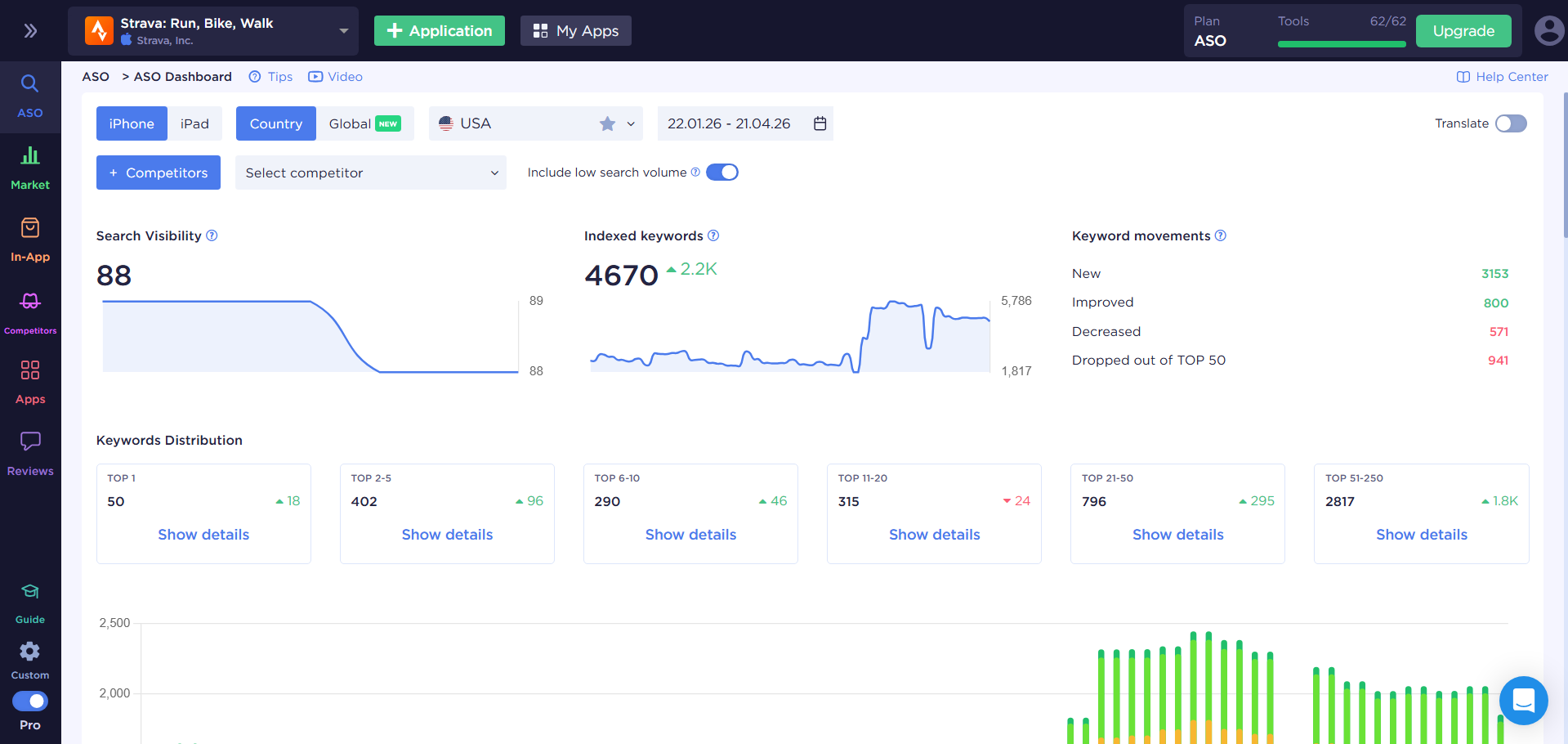This screenshot has height=744, width=1568.
Task: Click the favorite star next to USA
Action: click(607, 123)
